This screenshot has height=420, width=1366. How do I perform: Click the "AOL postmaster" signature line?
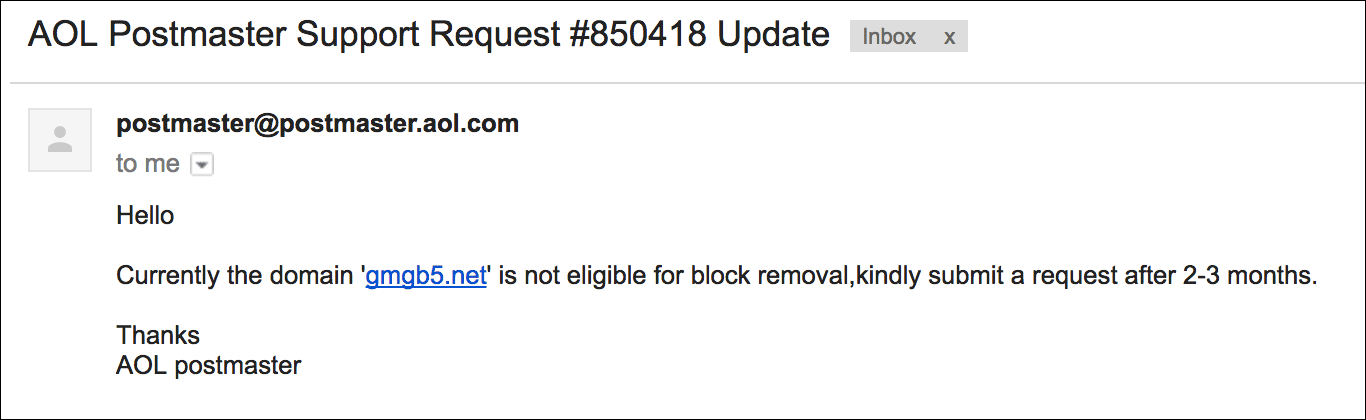click(x=209, y=365)
